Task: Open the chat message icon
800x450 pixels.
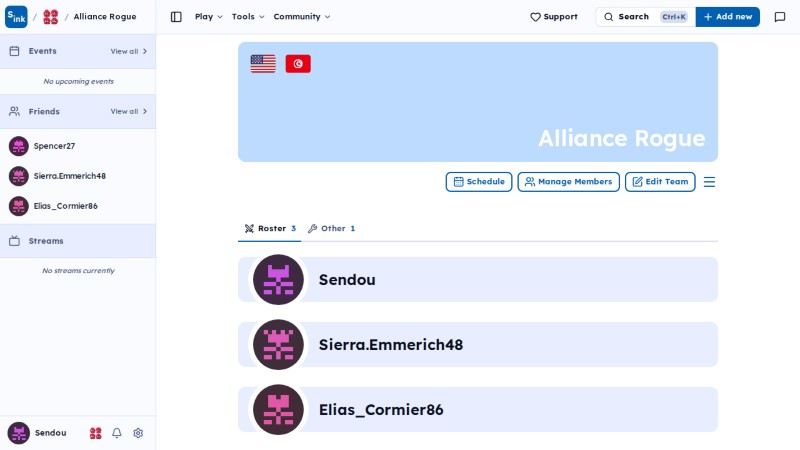Action: point(780,17)
